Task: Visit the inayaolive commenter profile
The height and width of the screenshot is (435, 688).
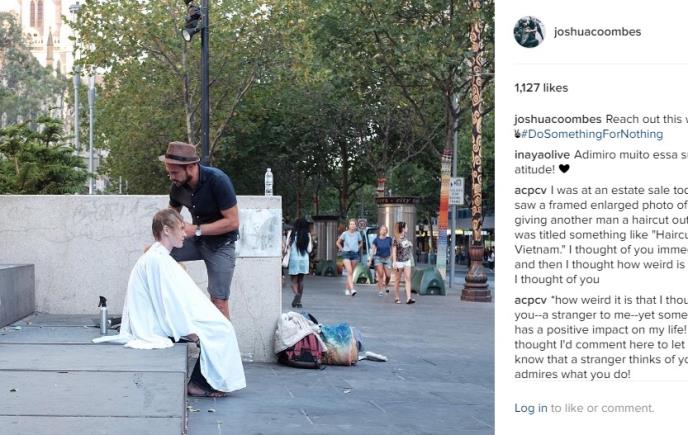Action: pyautogui.click(x=542, y=155)
